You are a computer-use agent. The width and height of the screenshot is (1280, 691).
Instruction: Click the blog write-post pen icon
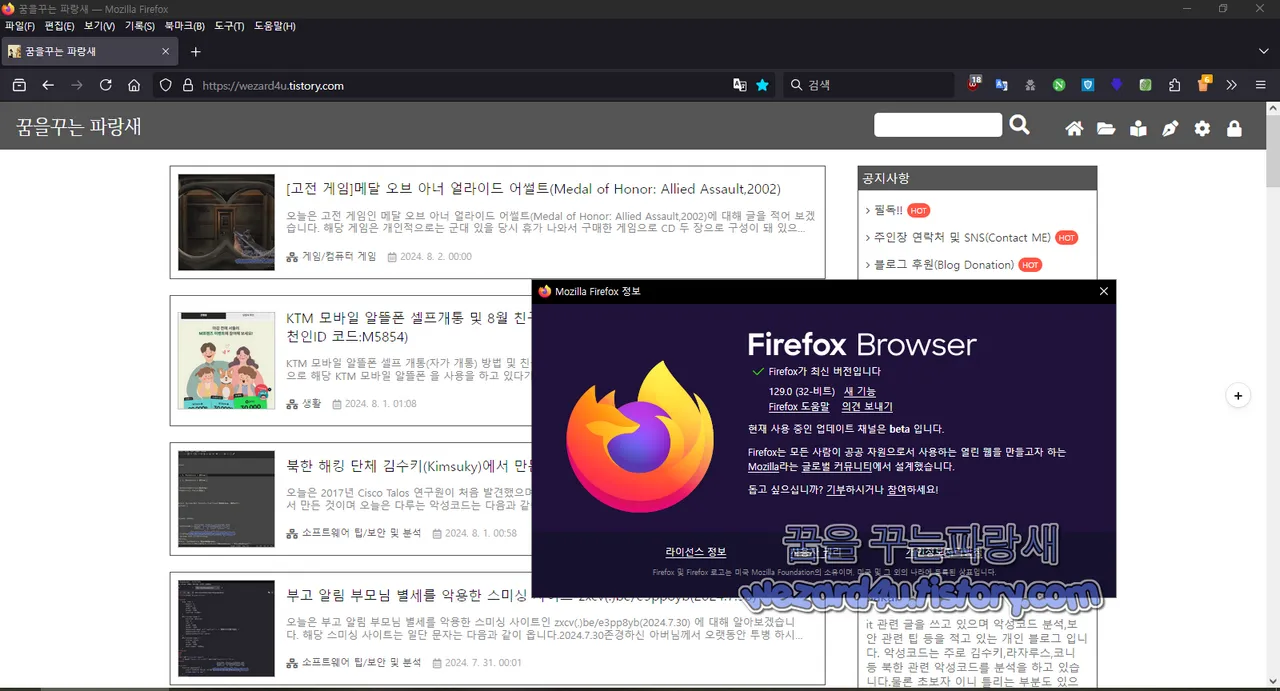pyautogui.click(x=1170, y=129)
